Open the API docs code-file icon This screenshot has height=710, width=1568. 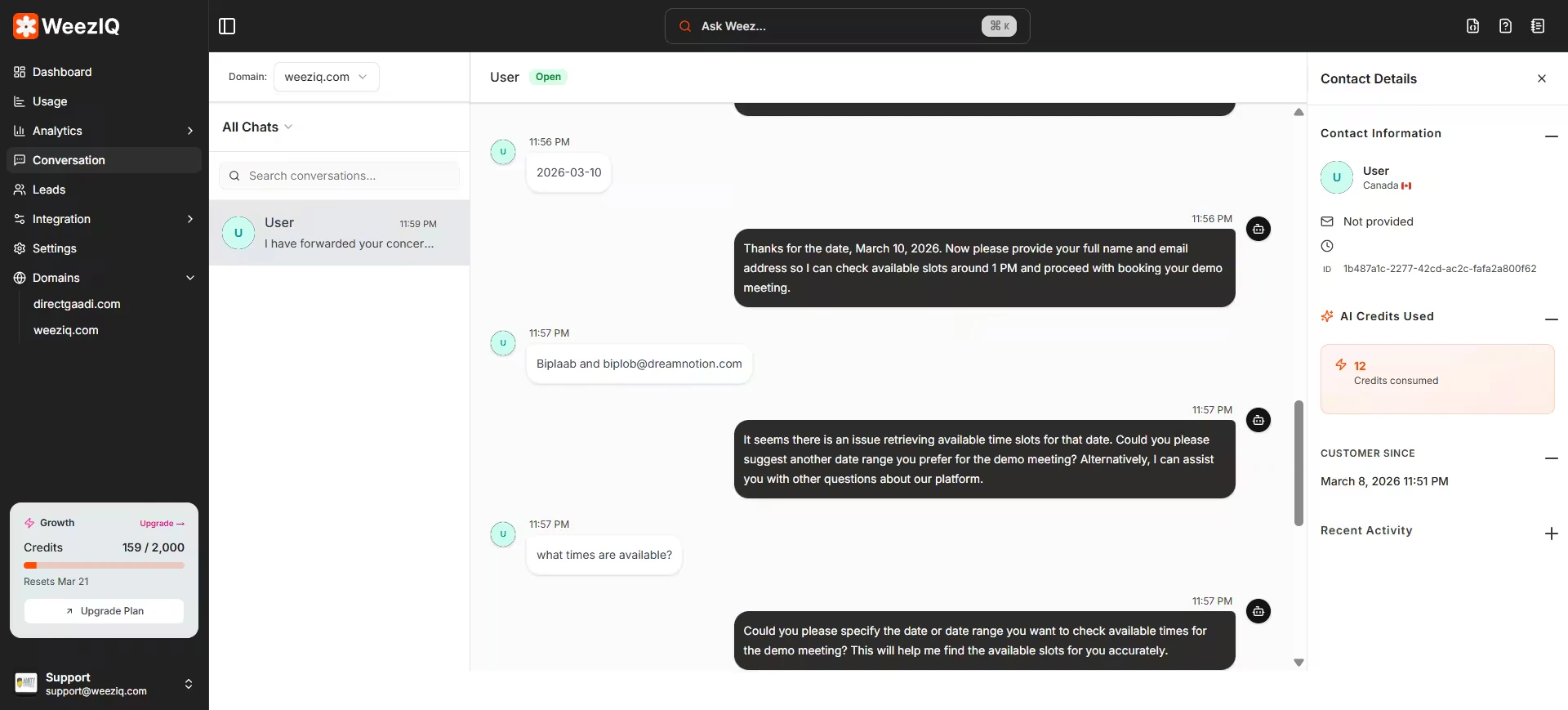(1473, 26)
